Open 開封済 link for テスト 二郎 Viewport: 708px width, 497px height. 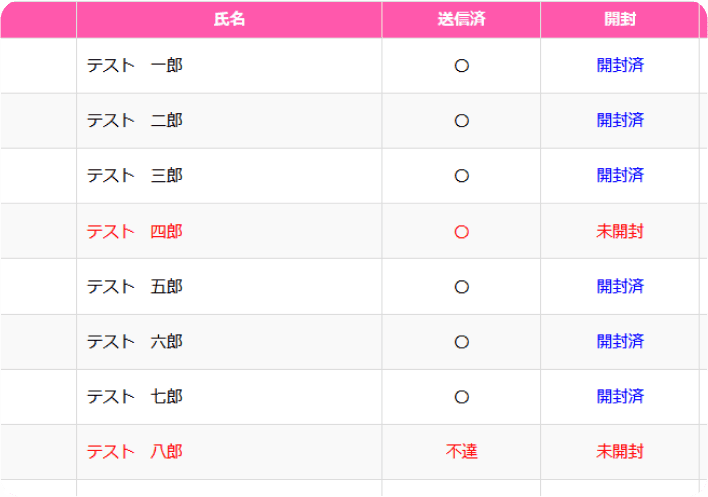pyautogui.click(x=620, y=121)
